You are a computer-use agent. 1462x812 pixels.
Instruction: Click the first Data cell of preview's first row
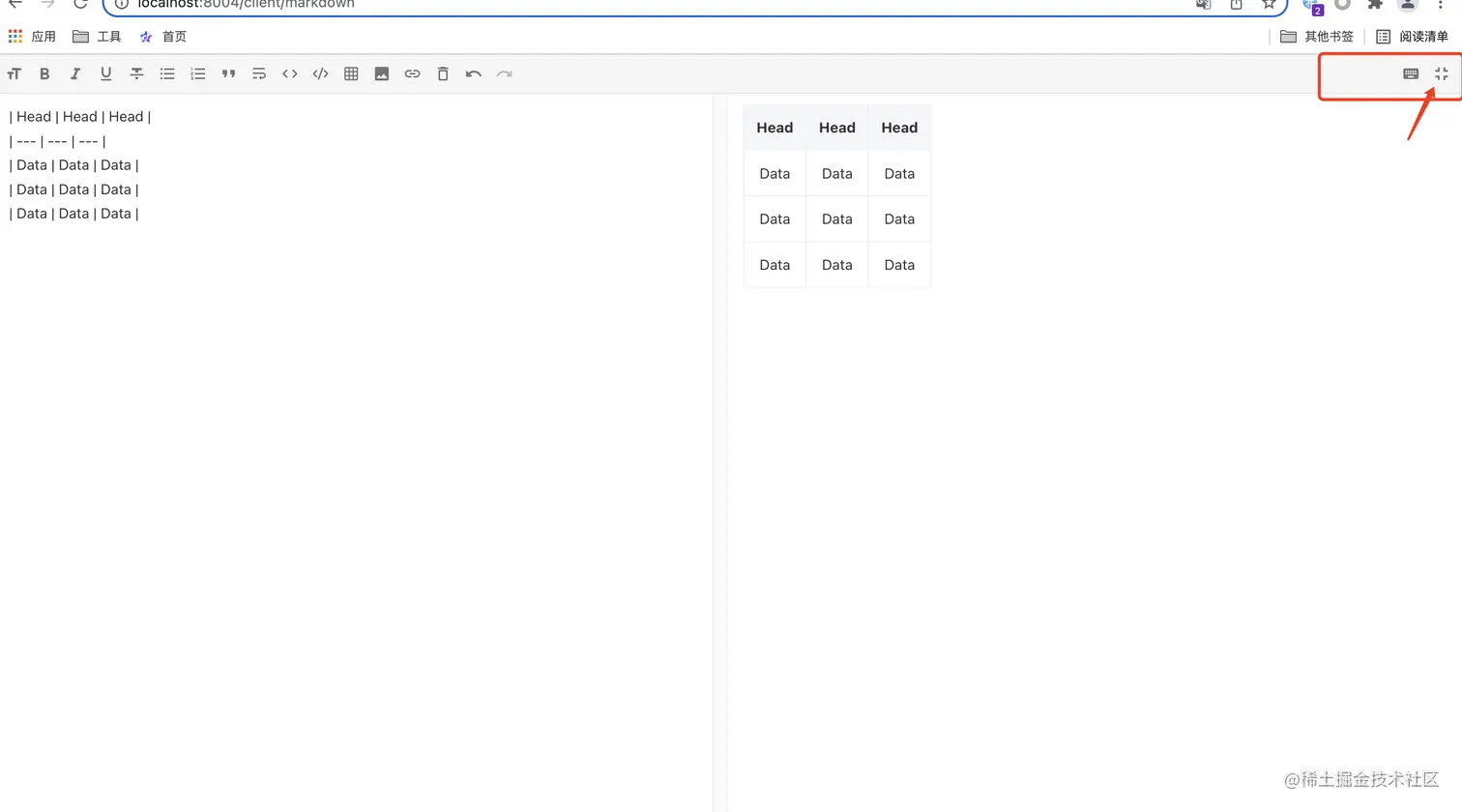[775, 174]
